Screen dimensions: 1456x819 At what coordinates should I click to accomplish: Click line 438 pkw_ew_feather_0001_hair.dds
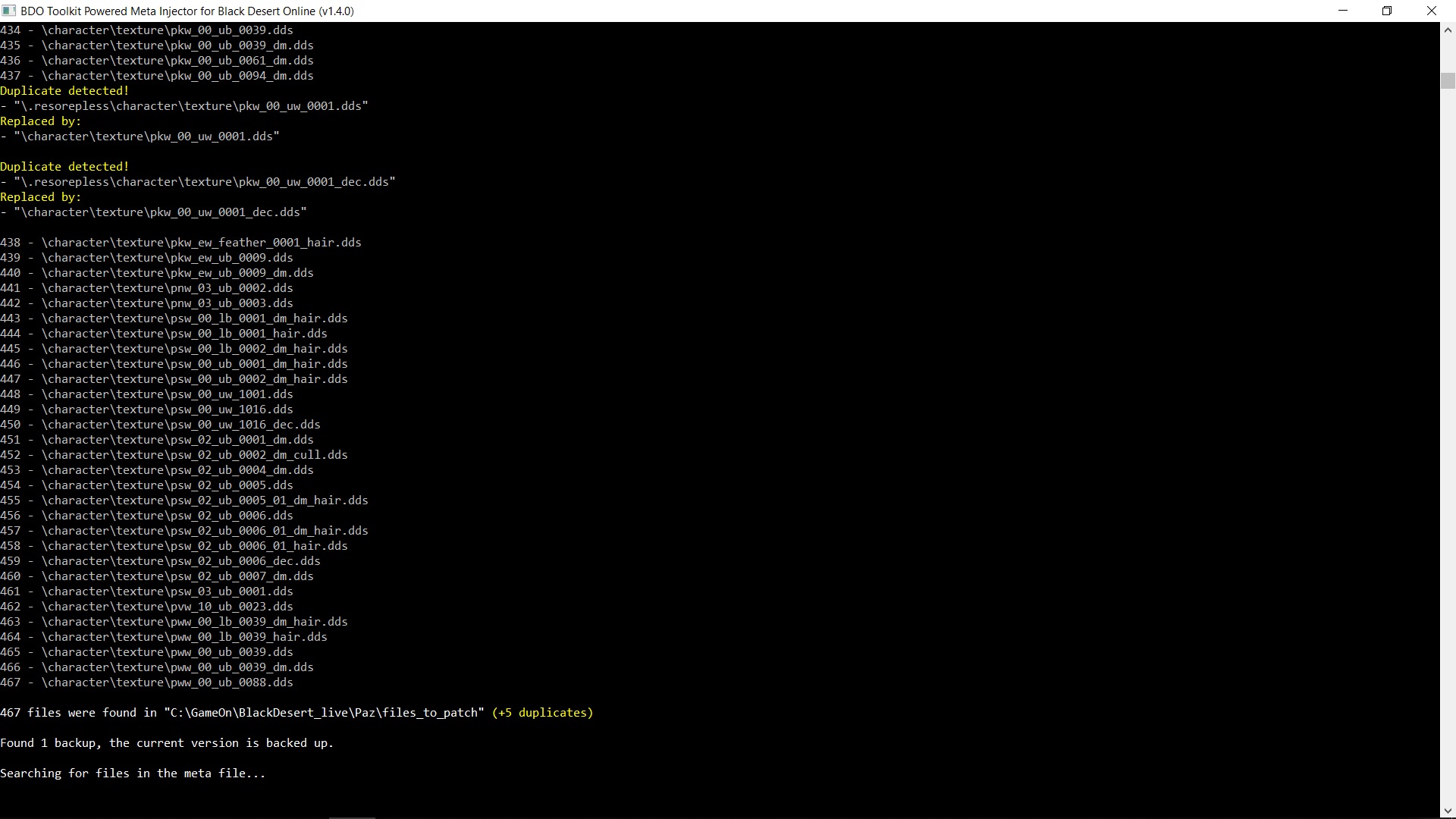180,243
